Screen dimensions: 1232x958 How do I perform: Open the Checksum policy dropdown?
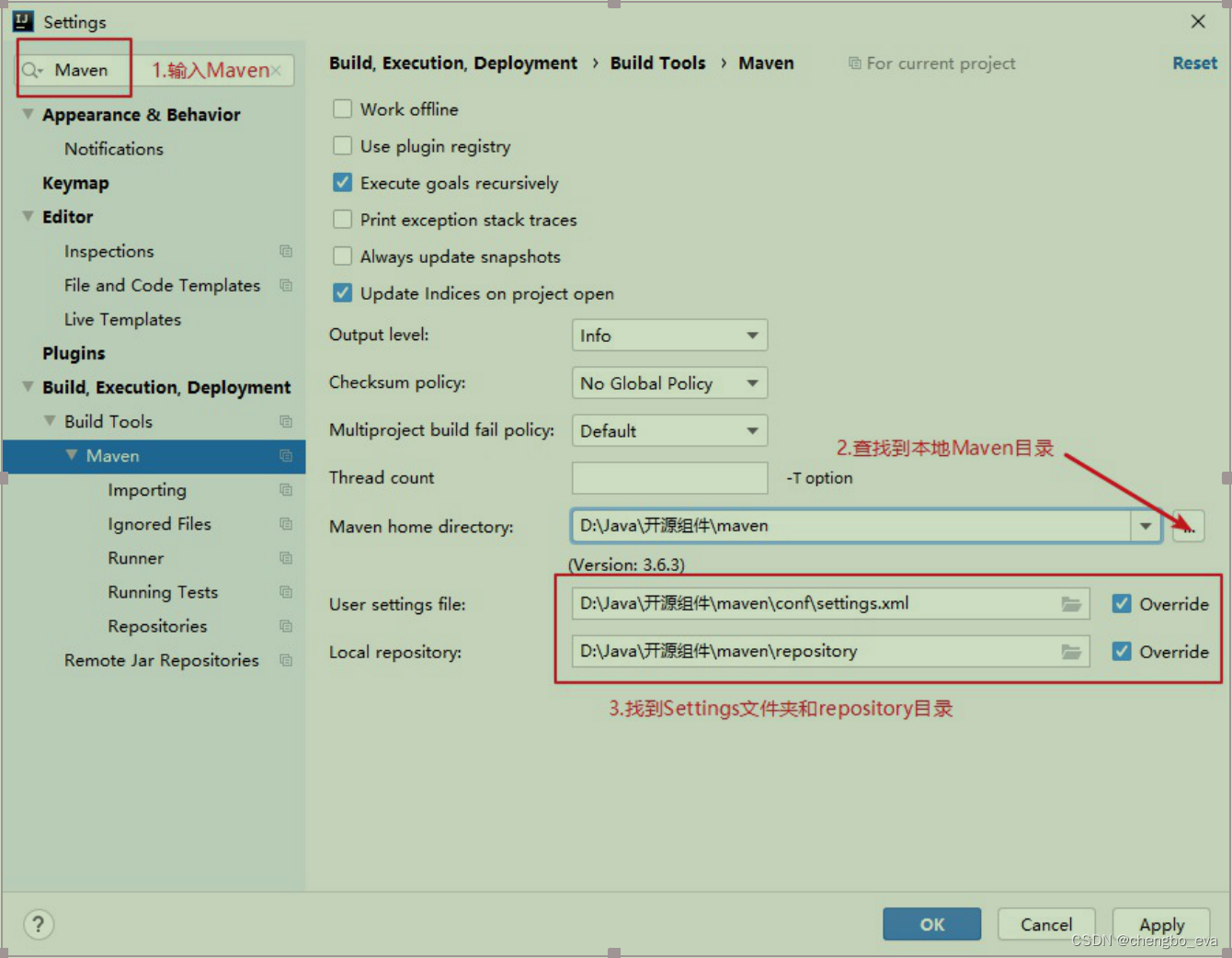(x=669, y=383)
